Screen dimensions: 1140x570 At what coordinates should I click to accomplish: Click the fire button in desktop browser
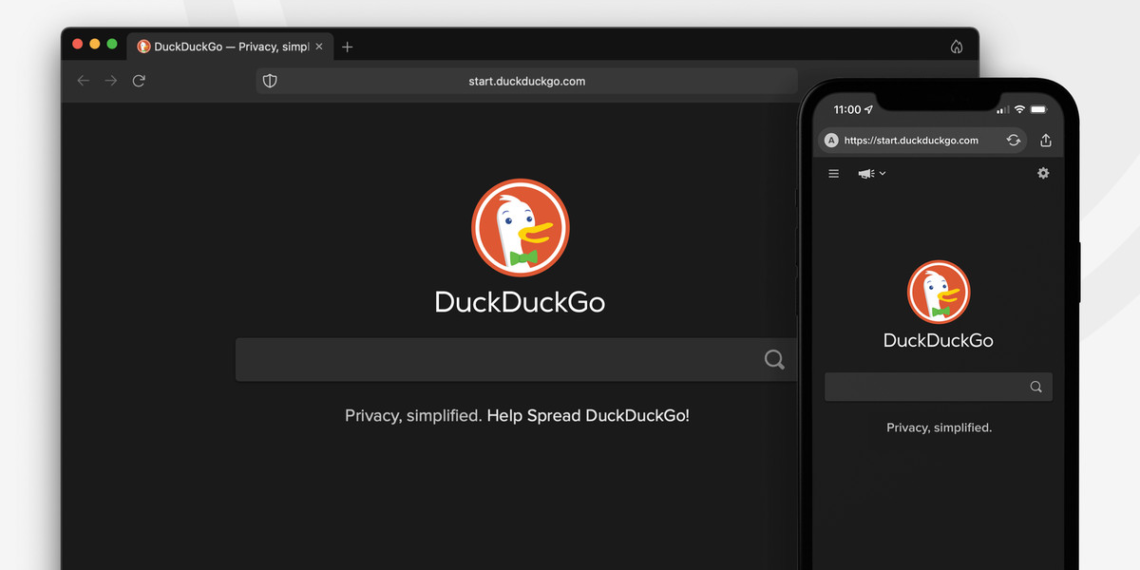tap(957, 47)
